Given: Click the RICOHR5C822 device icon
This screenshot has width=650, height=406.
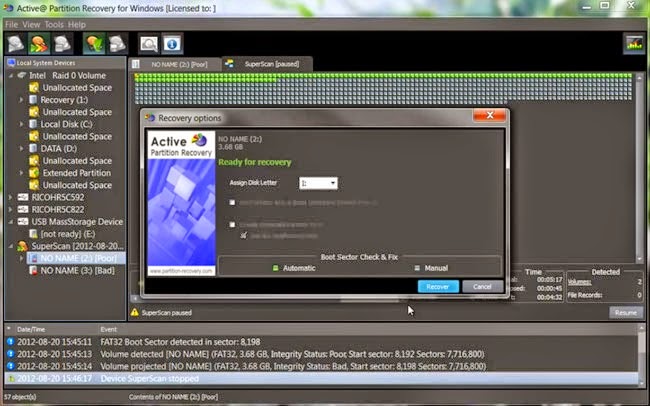Looking at the screenshot, I should click(x=23, y=209).
